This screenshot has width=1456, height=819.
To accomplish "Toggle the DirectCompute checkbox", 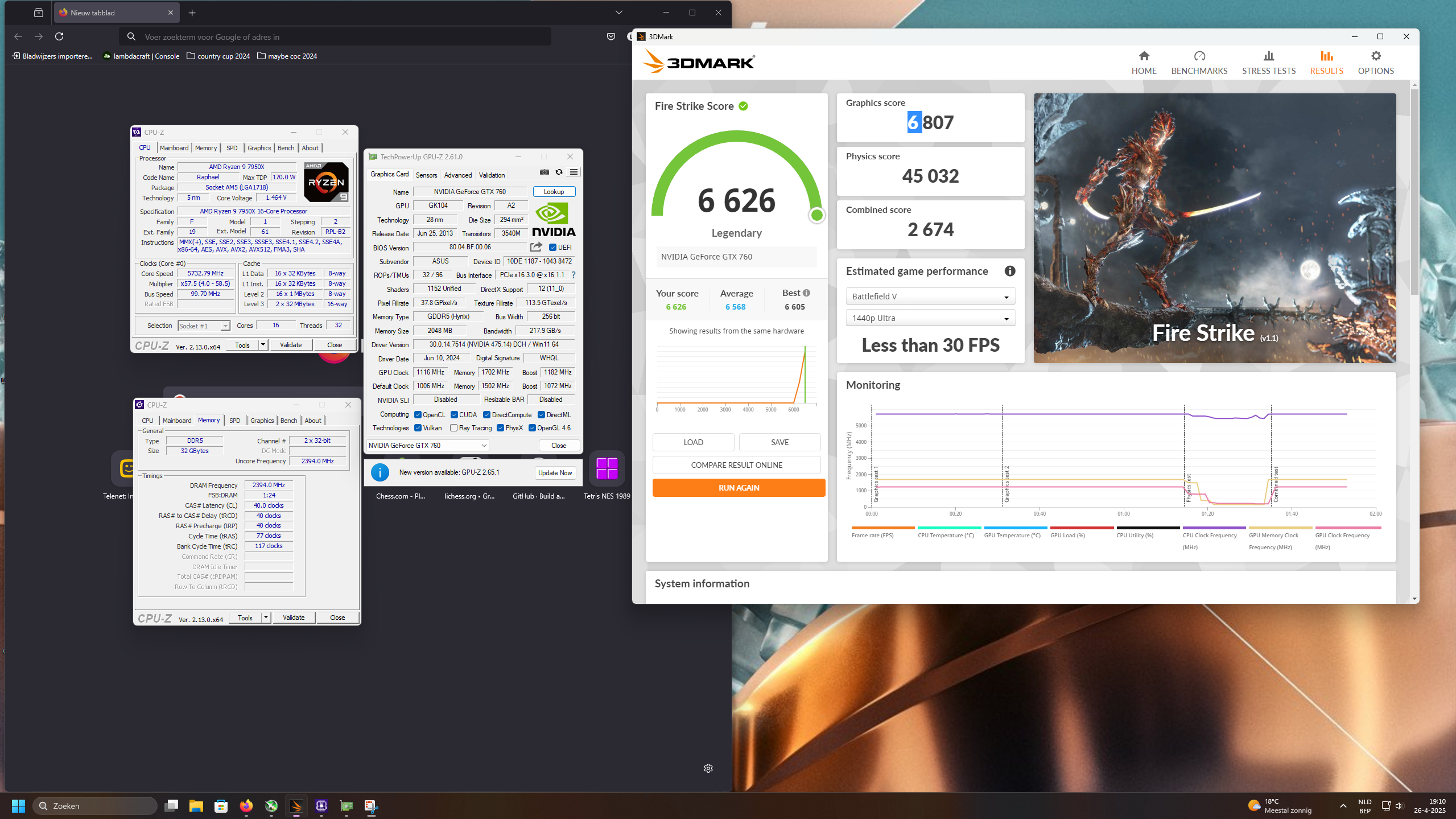I will click(x=486, y=415).
